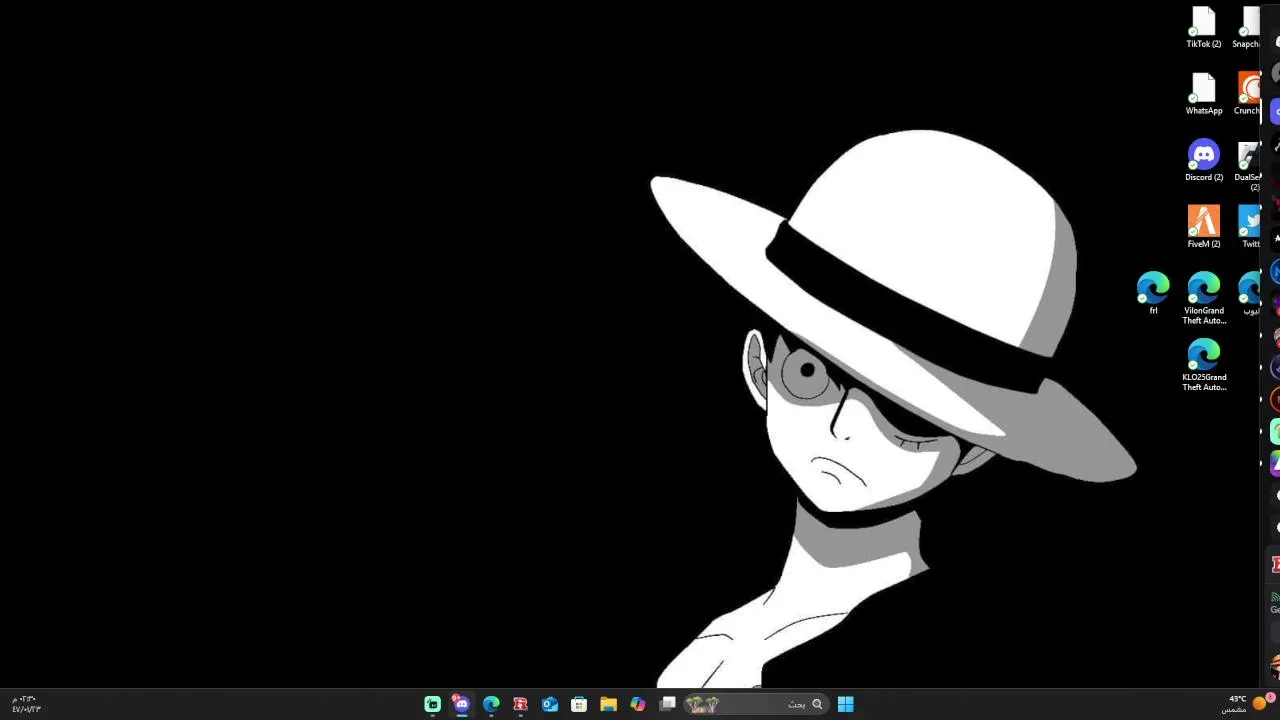The image size is (1280, 720).
Task: Open the green app icon on taskbar
Action: coord(432,704)
